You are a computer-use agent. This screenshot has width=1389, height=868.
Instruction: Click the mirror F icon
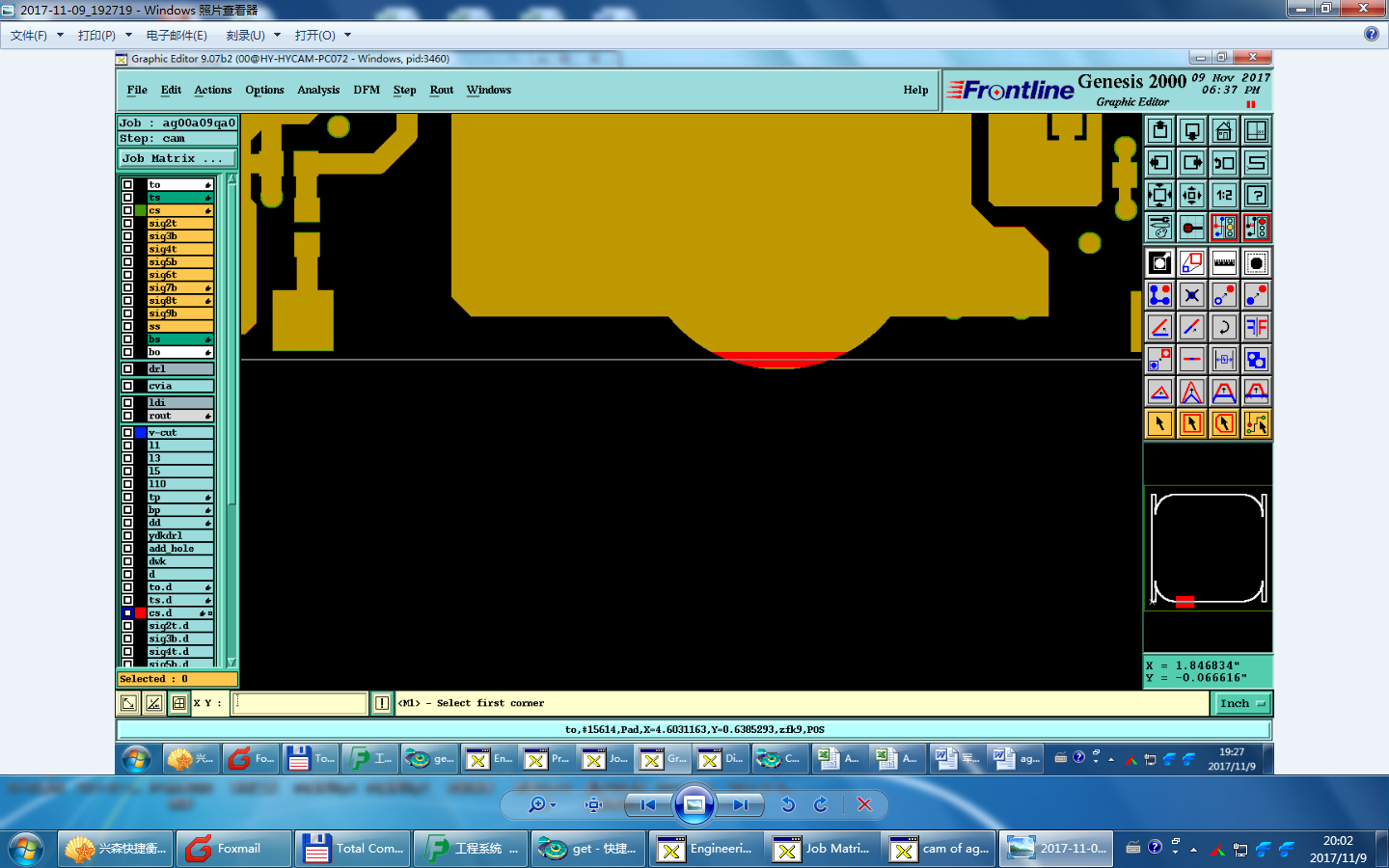[1256, 327]
